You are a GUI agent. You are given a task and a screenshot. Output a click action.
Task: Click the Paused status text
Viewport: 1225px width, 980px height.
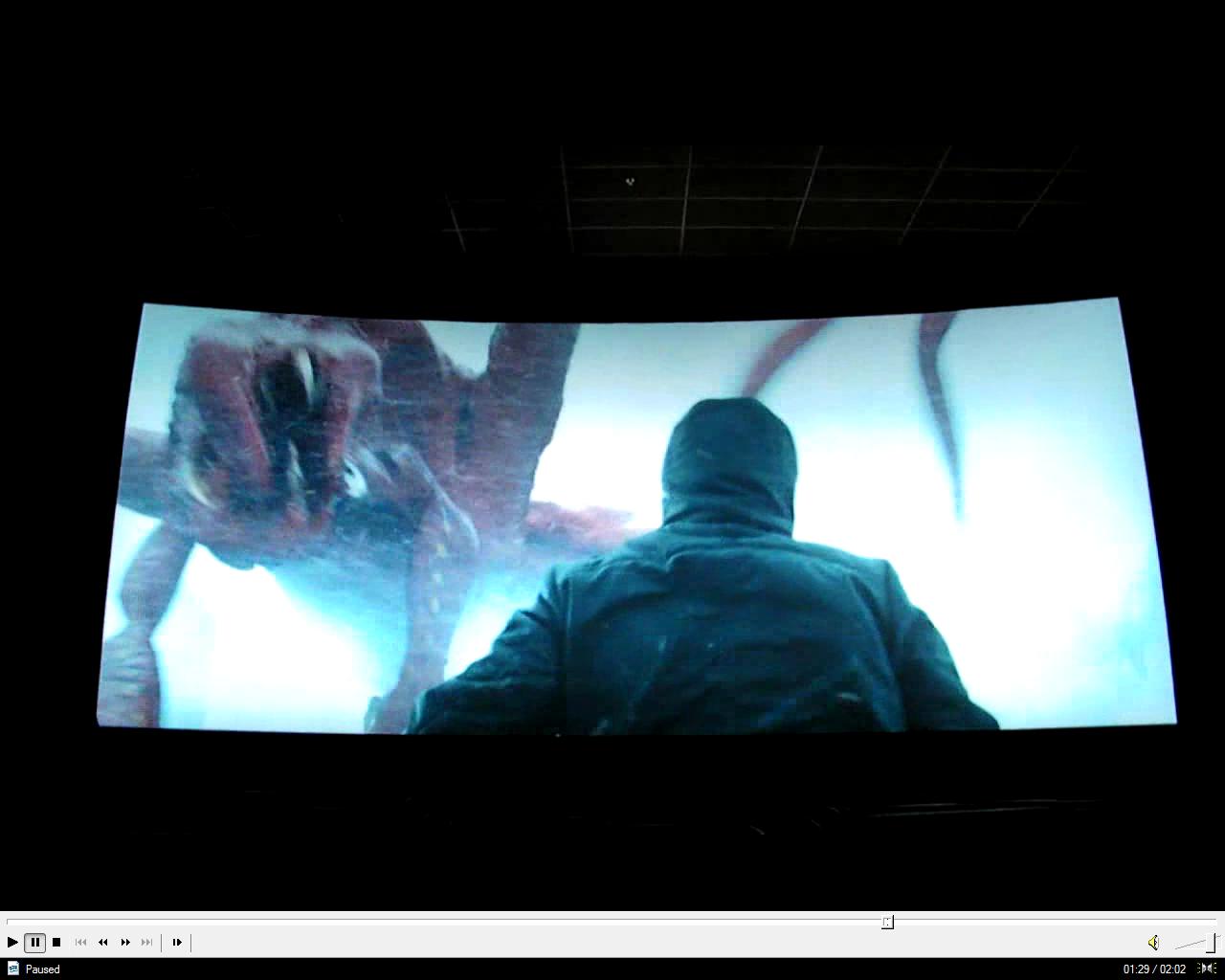(43, 969)
